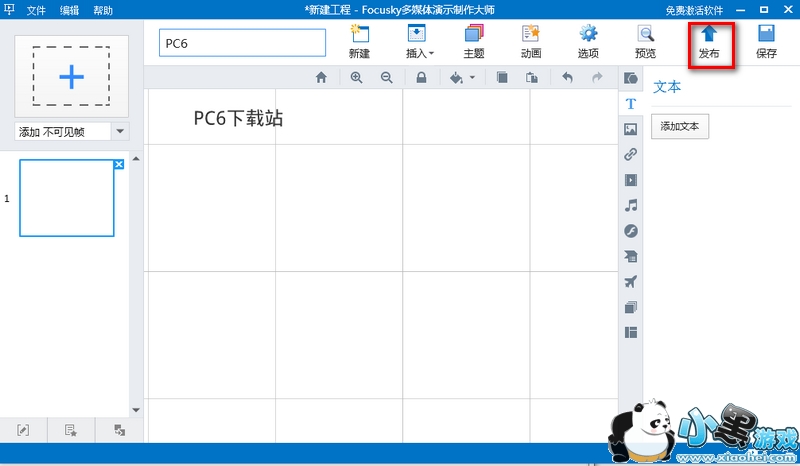This screenshot has height=466, width=800.
Task: Click the project title field containing PC6
Action: [x=242, y=43]
